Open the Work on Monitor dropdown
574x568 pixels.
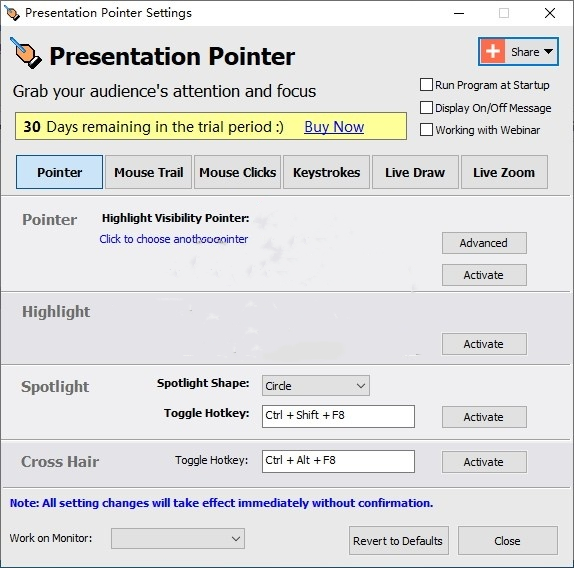(x=178, y=538)
